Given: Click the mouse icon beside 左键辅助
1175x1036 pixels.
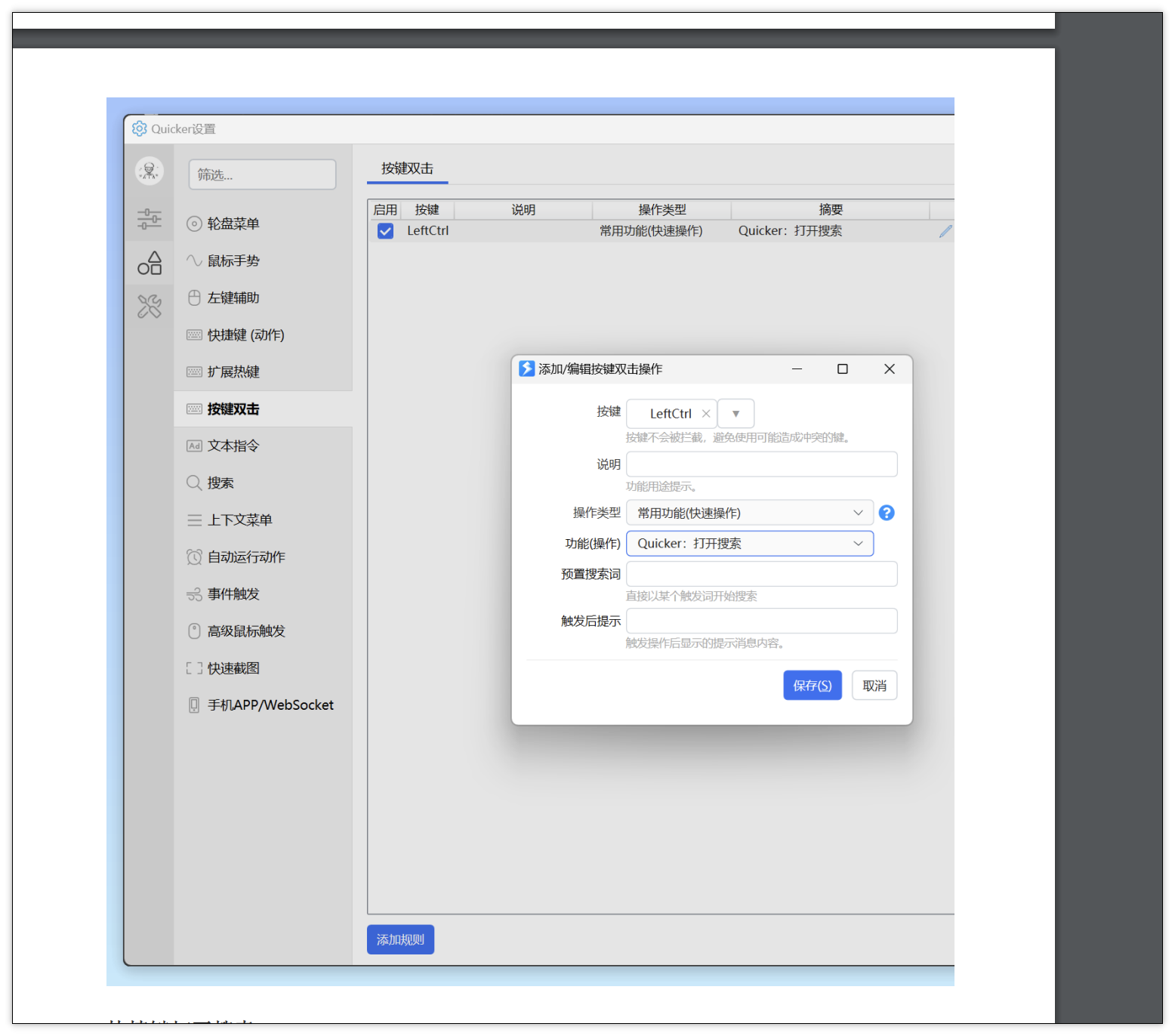Looking at the screenshot, I should click(x=195, y=298).
